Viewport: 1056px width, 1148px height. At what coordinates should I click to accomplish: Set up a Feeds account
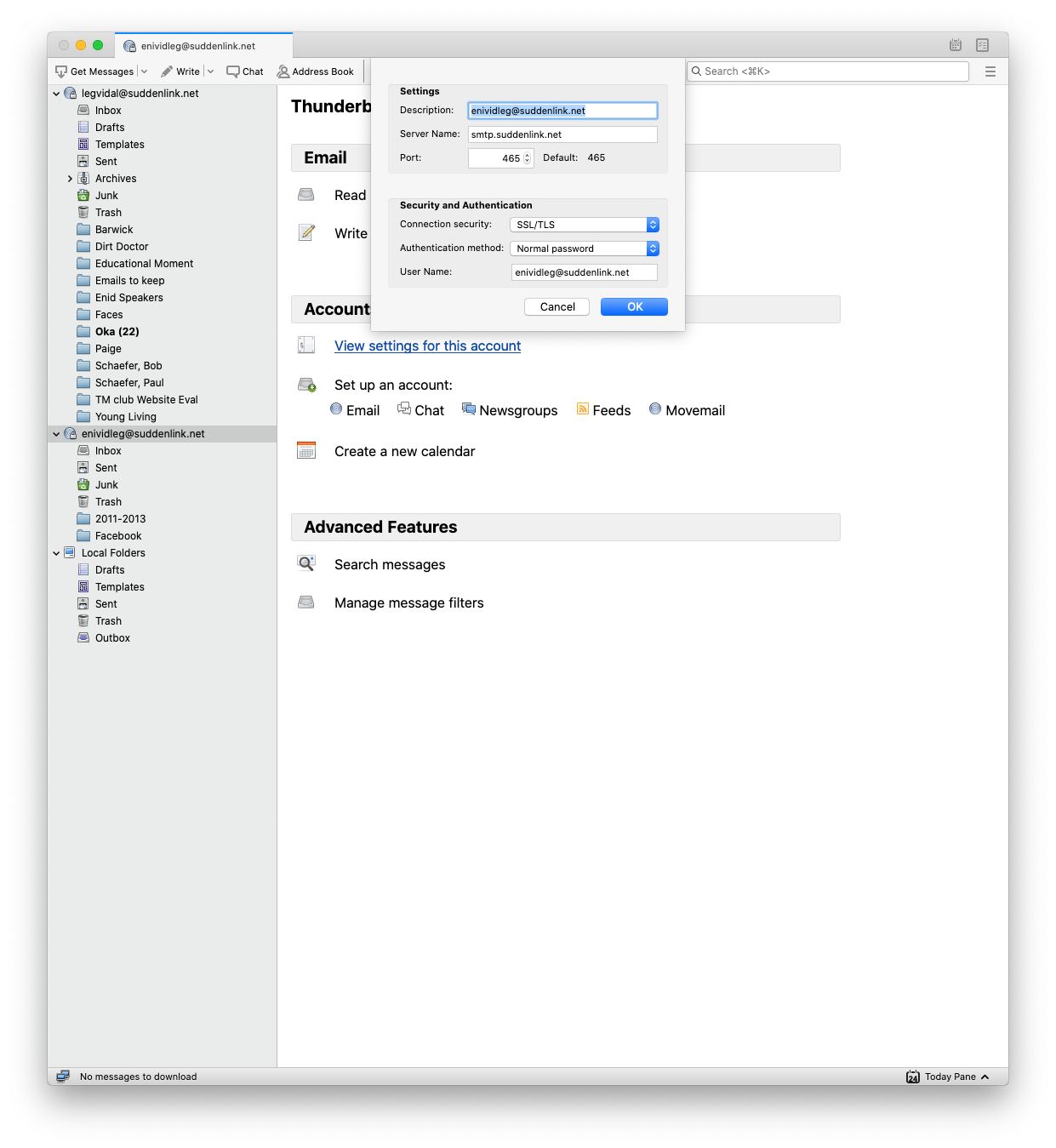603,410
